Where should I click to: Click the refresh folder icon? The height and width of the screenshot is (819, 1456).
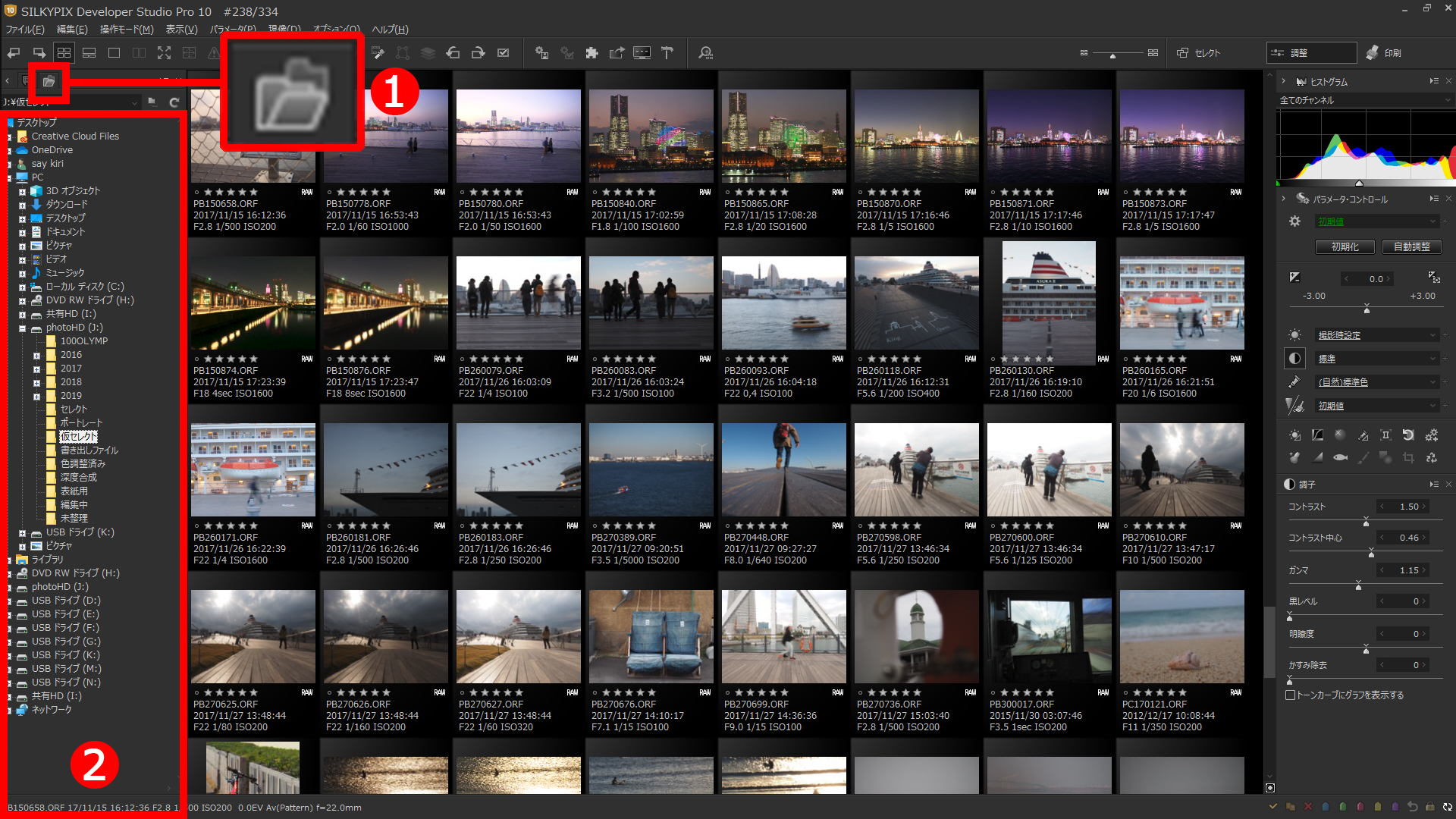click(174, 102)
